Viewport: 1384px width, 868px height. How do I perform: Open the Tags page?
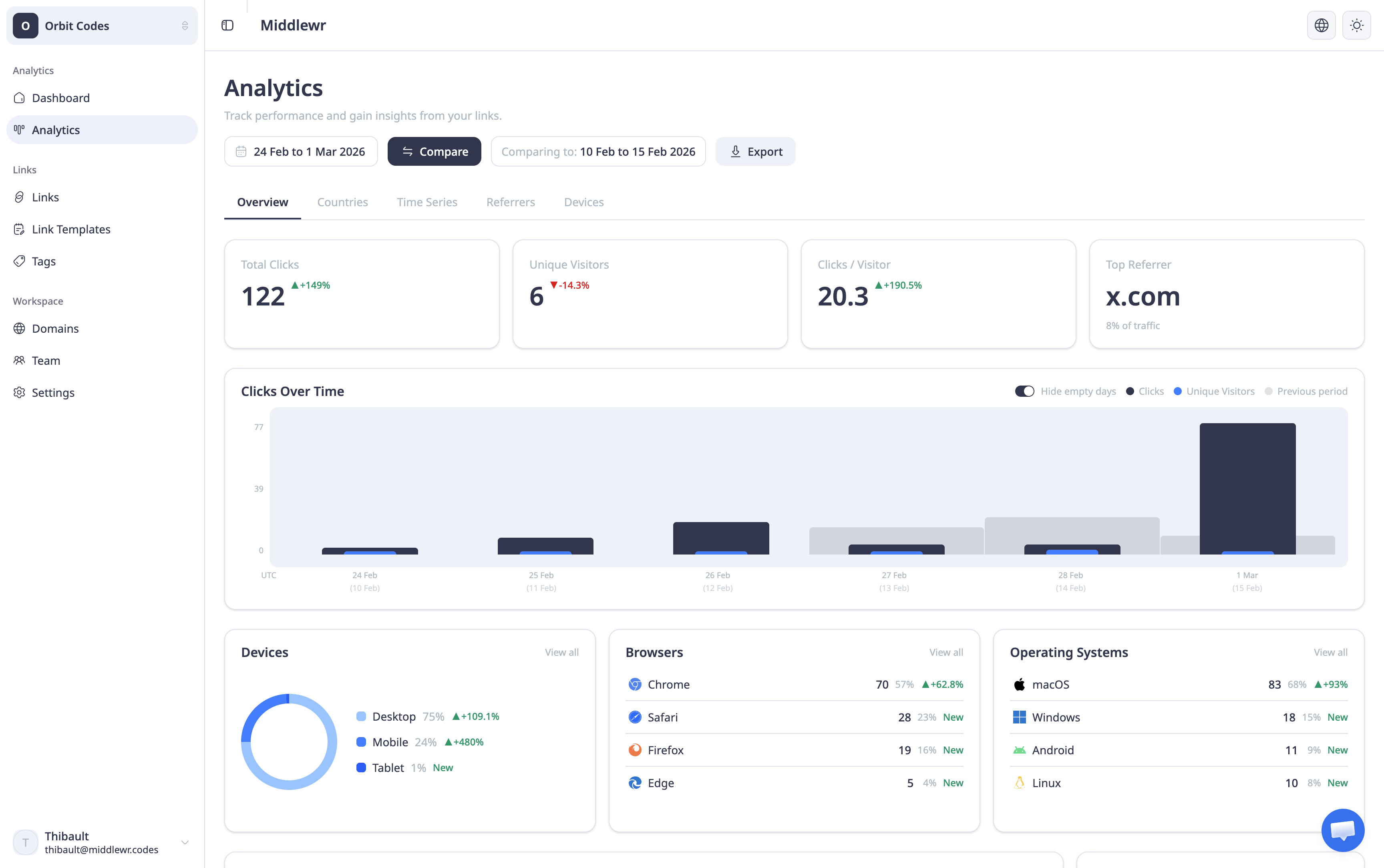point(44,261)
